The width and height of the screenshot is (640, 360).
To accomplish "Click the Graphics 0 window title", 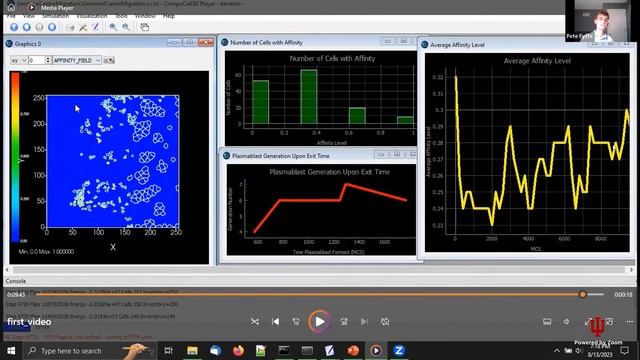I will [28, 44].
